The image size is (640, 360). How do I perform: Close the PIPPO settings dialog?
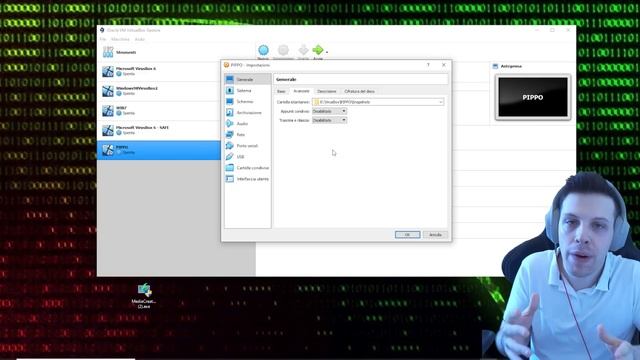pos(444,65)
